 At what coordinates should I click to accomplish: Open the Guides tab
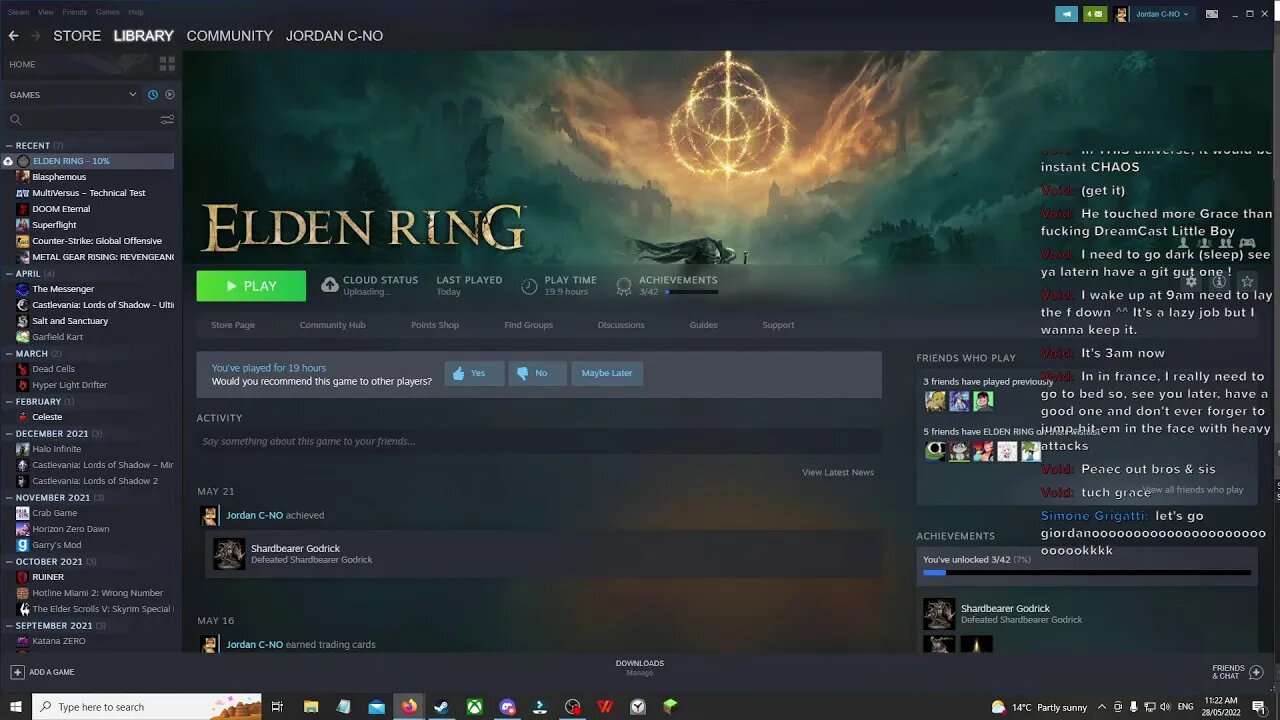pos(704,325)
